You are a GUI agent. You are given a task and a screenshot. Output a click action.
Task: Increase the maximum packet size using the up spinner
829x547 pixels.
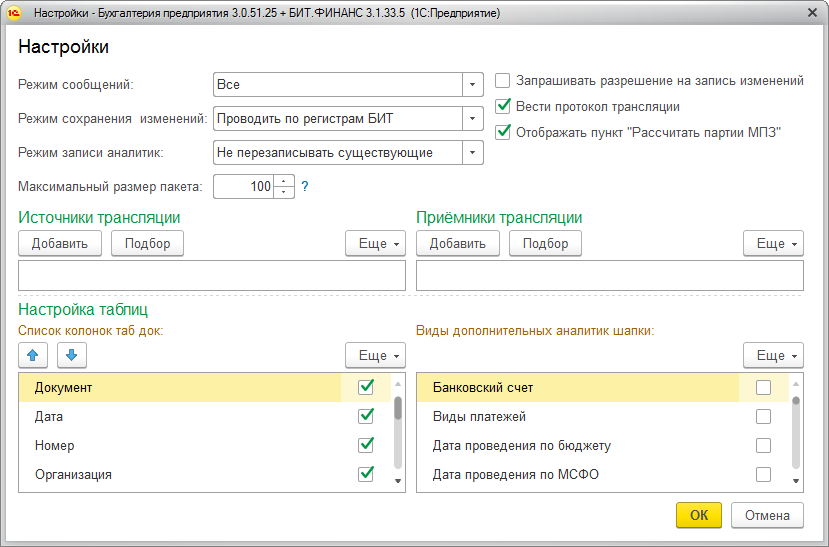(284, 181)
